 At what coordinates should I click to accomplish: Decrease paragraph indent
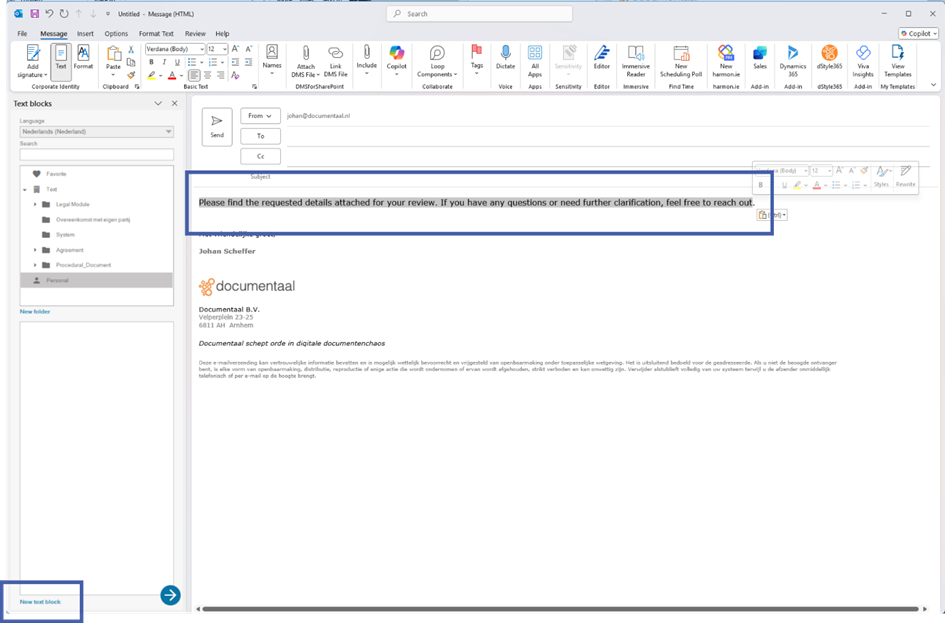coord(235,62)
